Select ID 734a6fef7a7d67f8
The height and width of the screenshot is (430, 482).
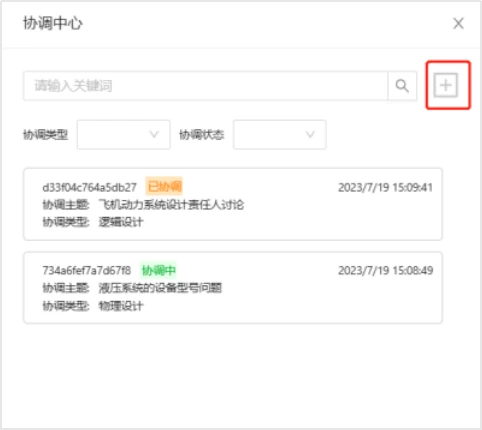(87, 270)
